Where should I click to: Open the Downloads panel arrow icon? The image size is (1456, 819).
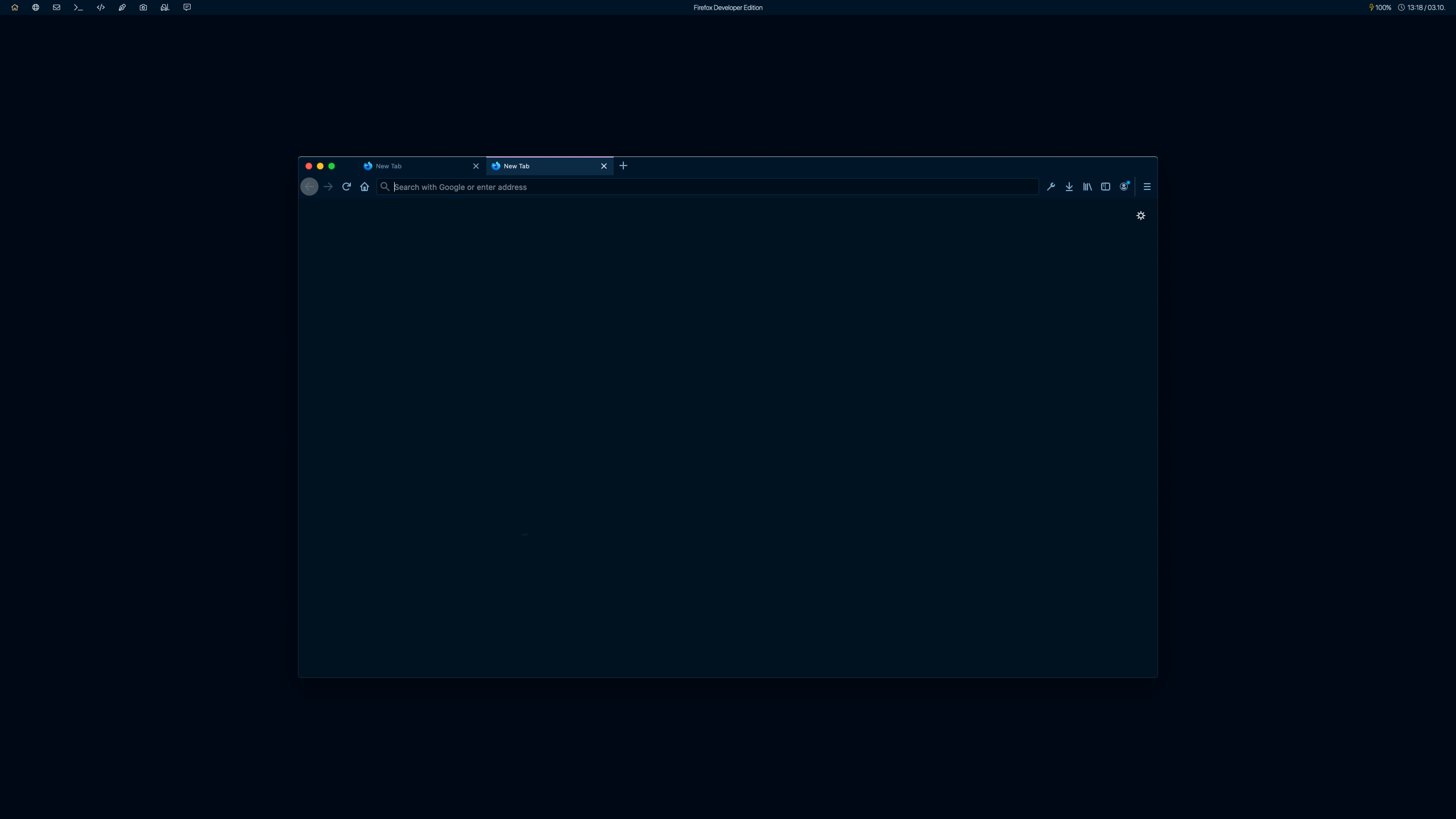click(x=1069, y=187)
